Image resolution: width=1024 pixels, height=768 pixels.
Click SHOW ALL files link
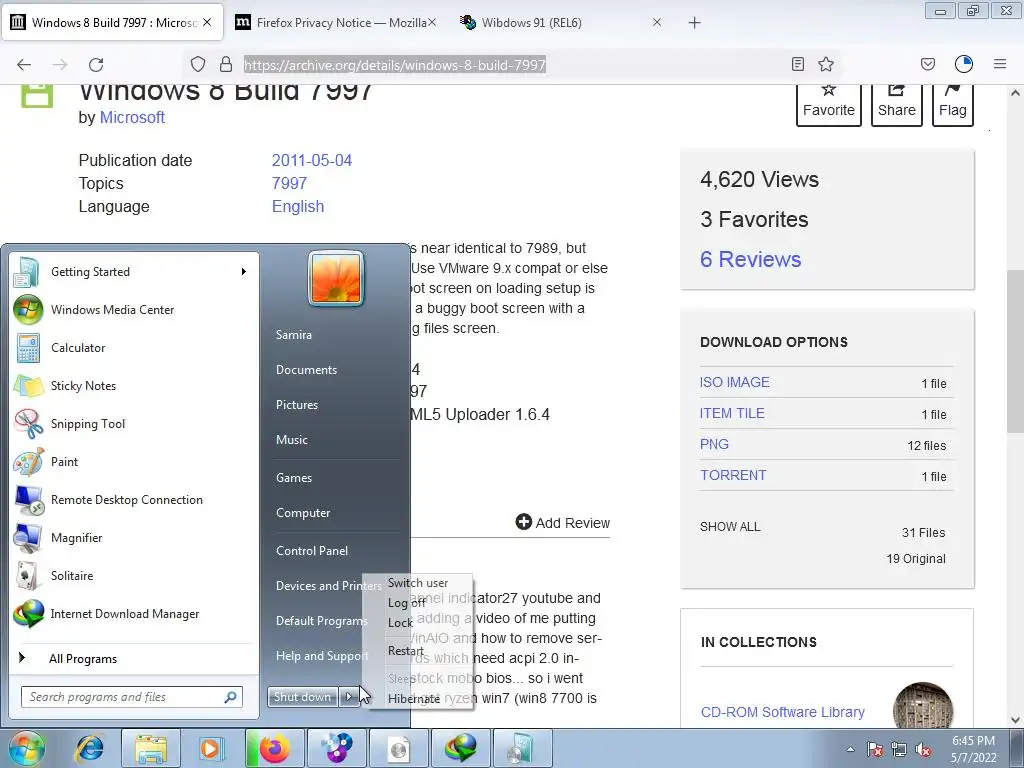730,526
